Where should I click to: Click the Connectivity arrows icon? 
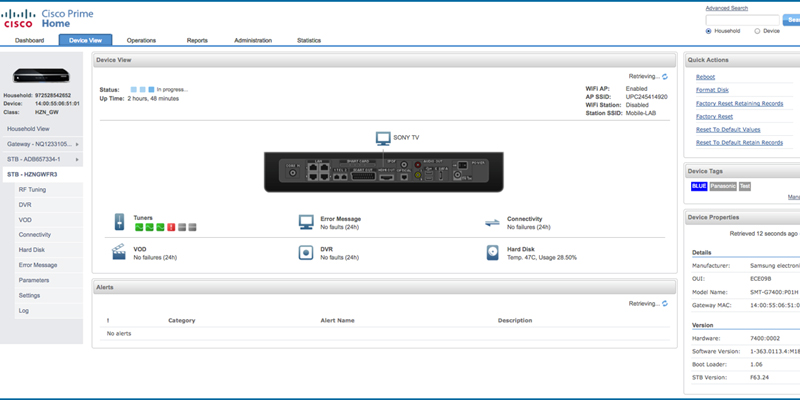[491, 221]
